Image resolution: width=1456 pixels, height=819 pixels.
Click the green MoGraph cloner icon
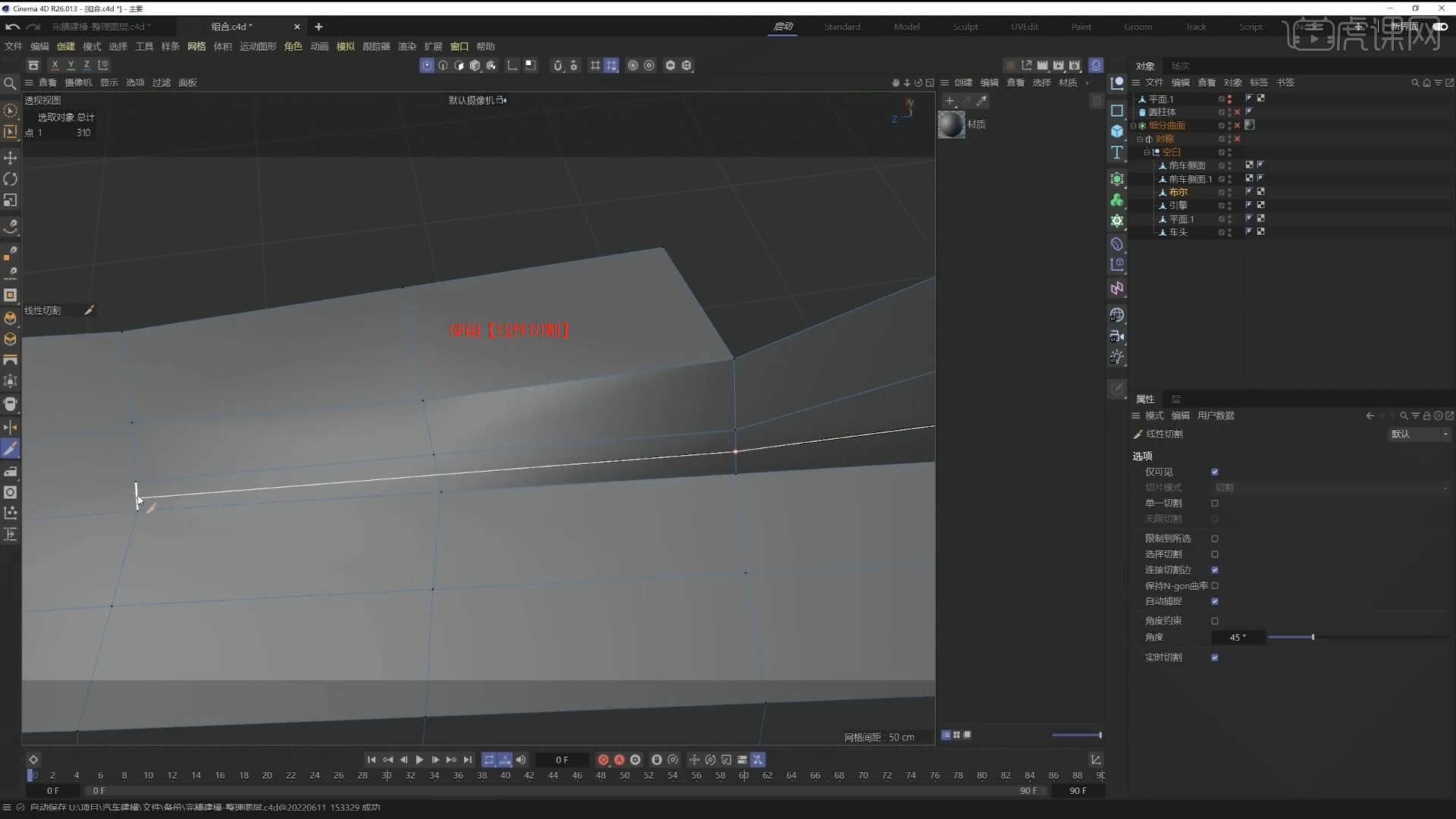pos(1117,200)
